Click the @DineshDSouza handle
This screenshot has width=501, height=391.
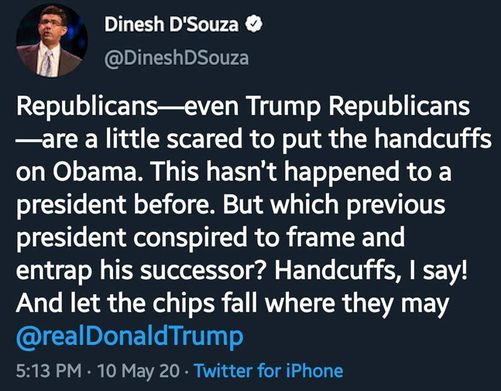[x=176, y=58]
